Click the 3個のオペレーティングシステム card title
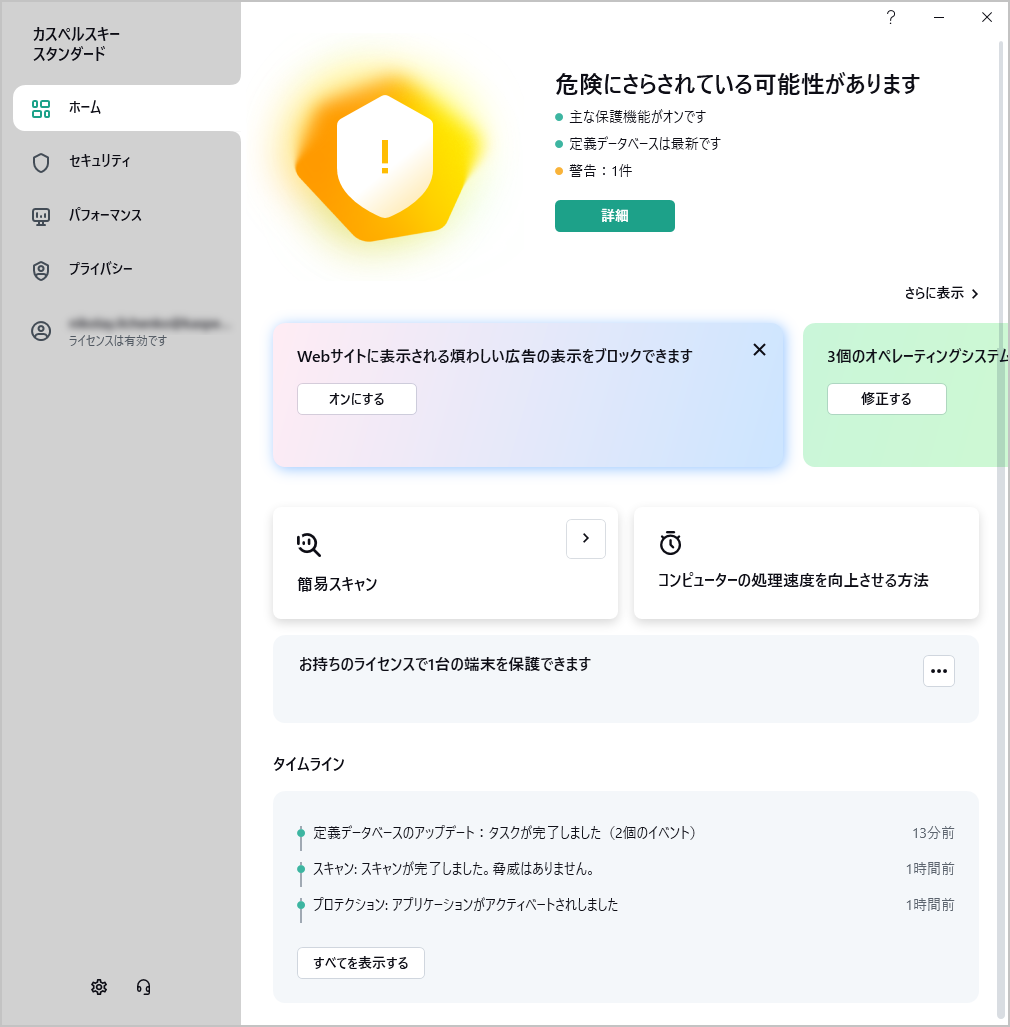1010x1027 pixels. click(918, 356)
